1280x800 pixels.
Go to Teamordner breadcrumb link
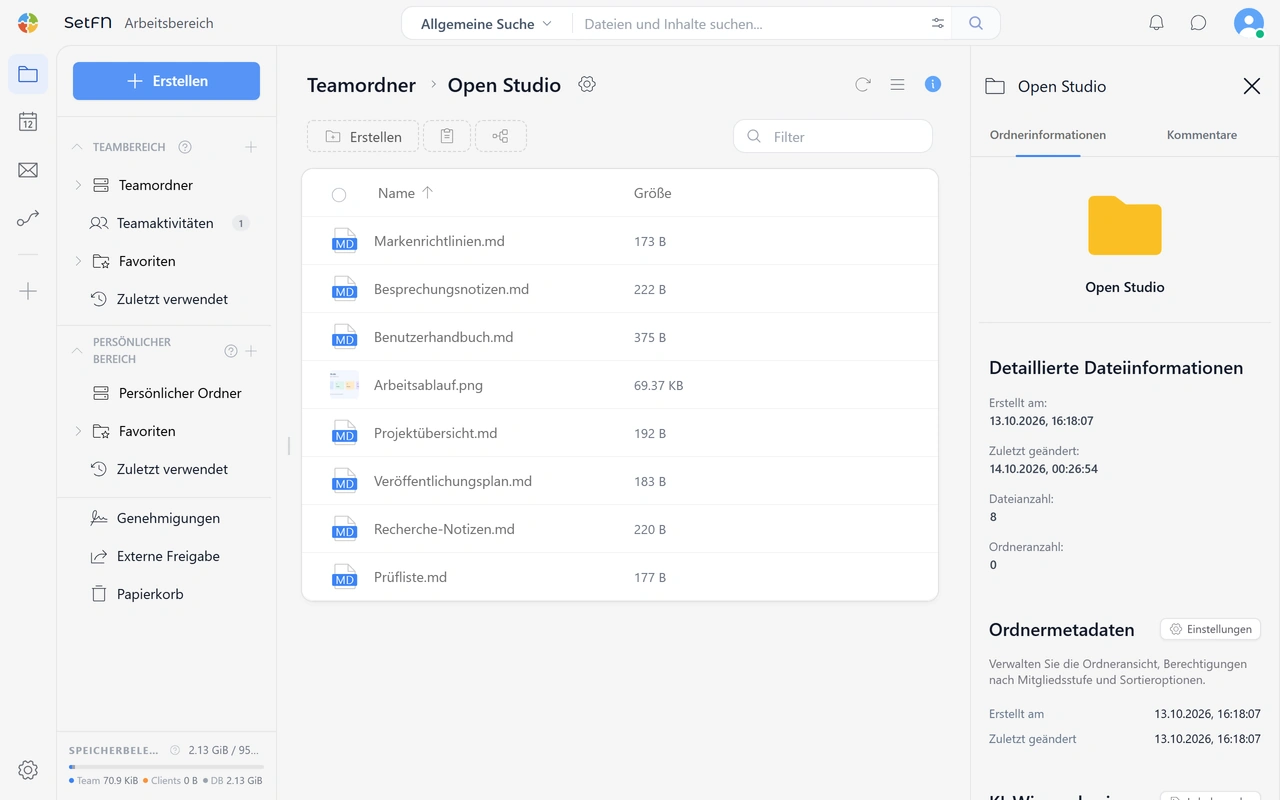[361, 85]
